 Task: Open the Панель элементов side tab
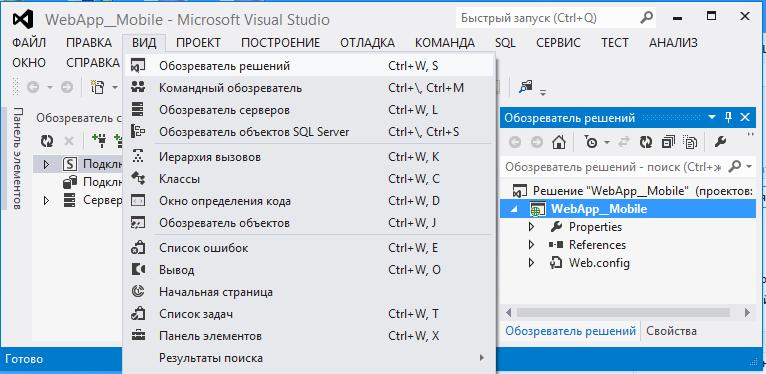pyautogui.click(x=17, y=158)
